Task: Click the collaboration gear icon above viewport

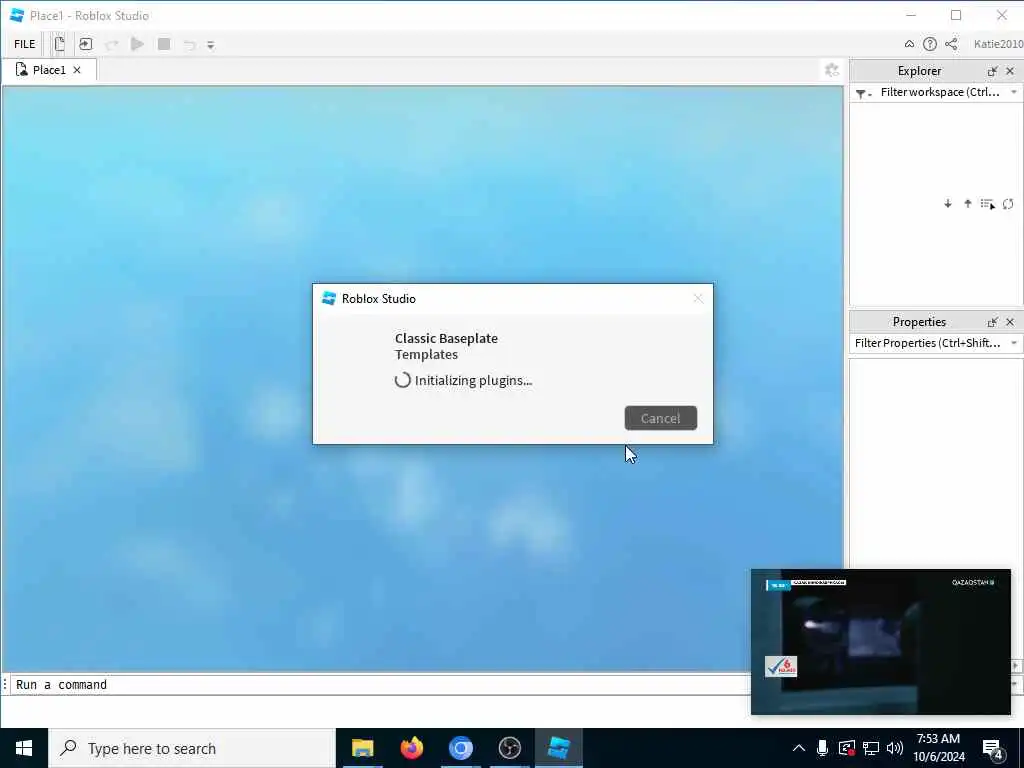Action: tap(831, 70)
